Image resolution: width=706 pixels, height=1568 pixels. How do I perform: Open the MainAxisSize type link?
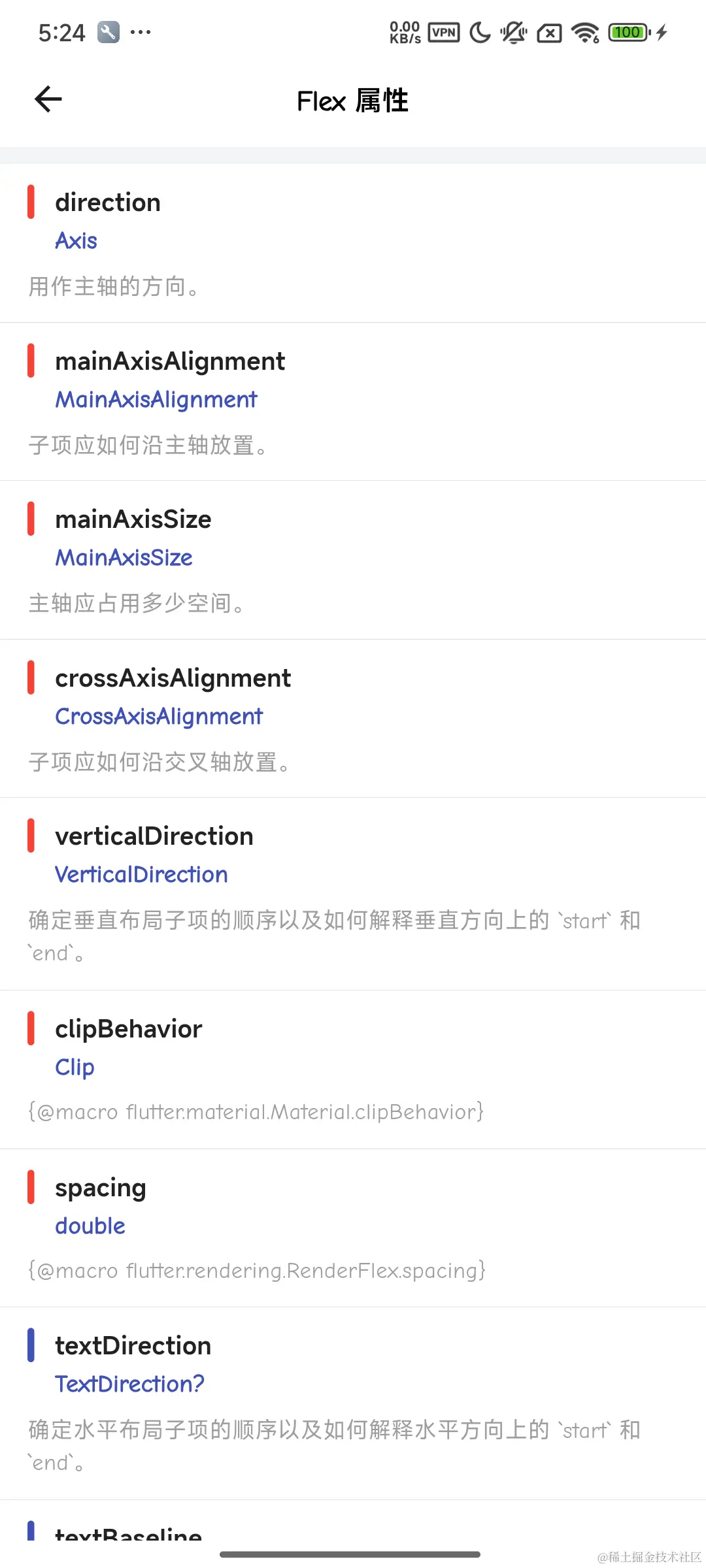[124, 557]
